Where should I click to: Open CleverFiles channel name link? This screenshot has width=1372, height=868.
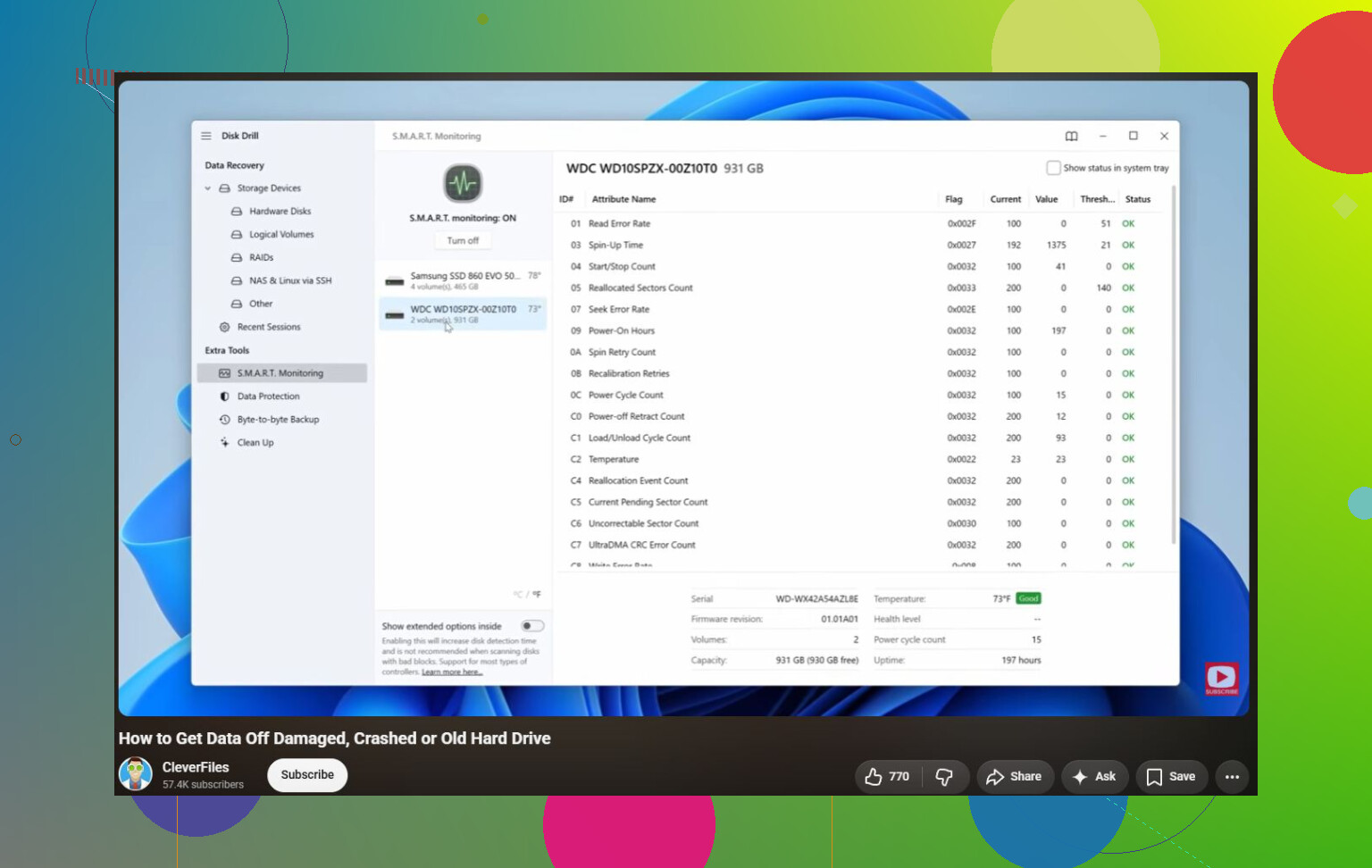[x=196, y=767]
